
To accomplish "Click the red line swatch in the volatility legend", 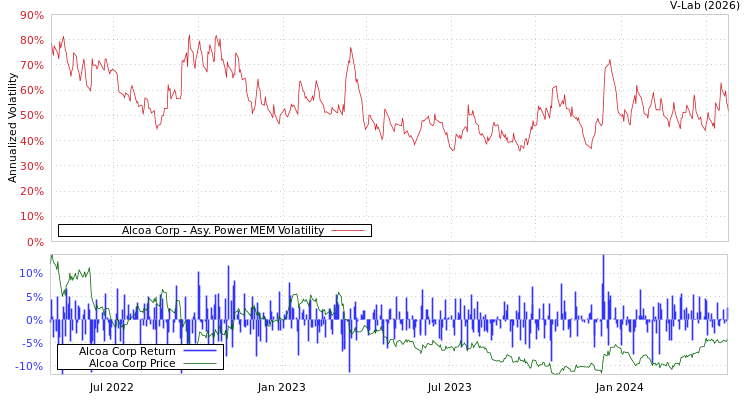I will [347, 231].
